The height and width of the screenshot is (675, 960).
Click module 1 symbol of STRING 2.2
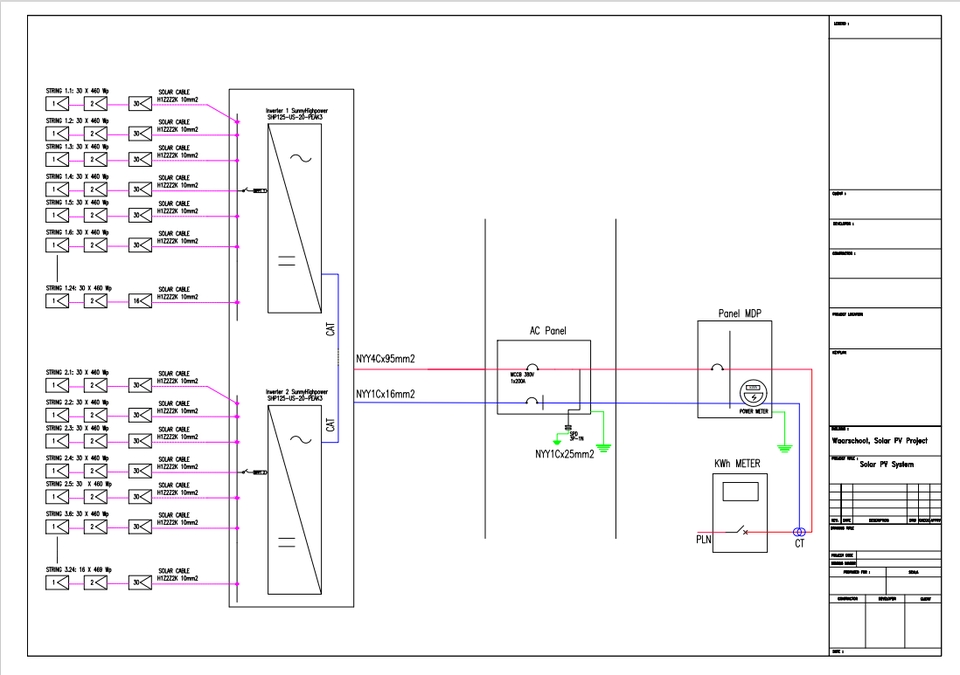pos(57,415)
